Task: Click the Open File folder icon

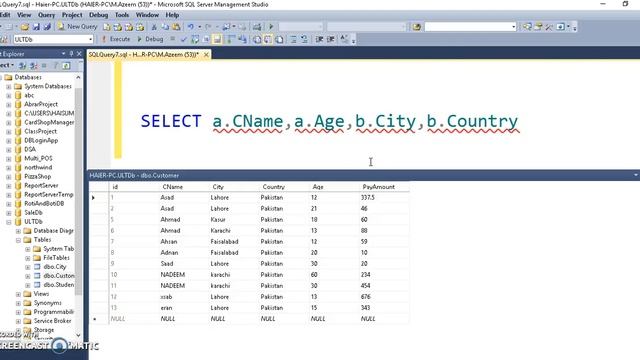Action: pyautogui.click(x=25, y=27)
